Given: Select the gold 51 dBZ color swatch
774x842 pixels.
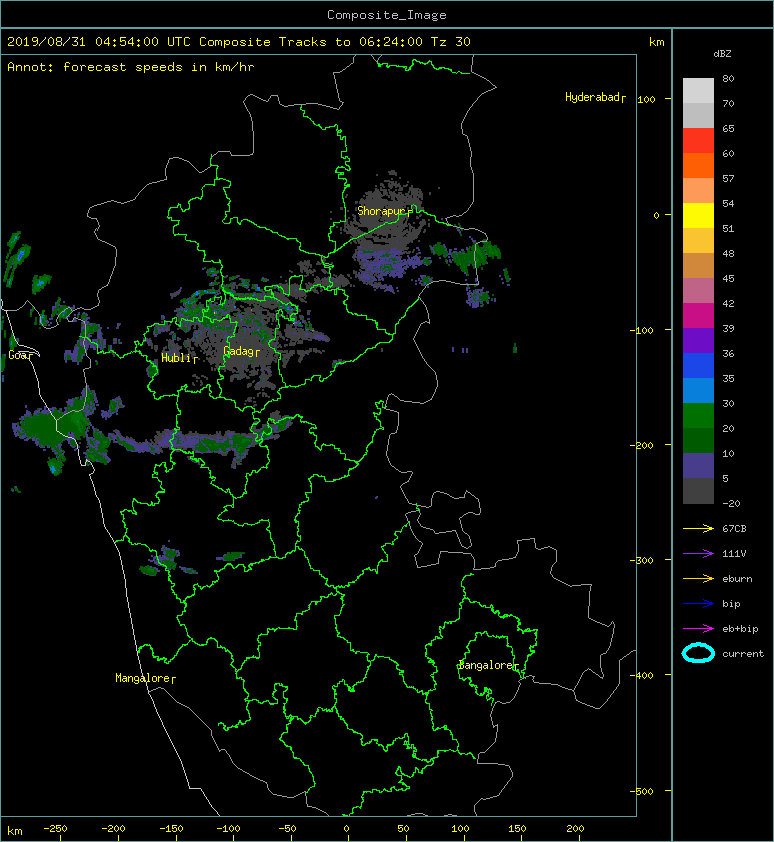Looking at the screenshot, I should click(x=698, y=241).
